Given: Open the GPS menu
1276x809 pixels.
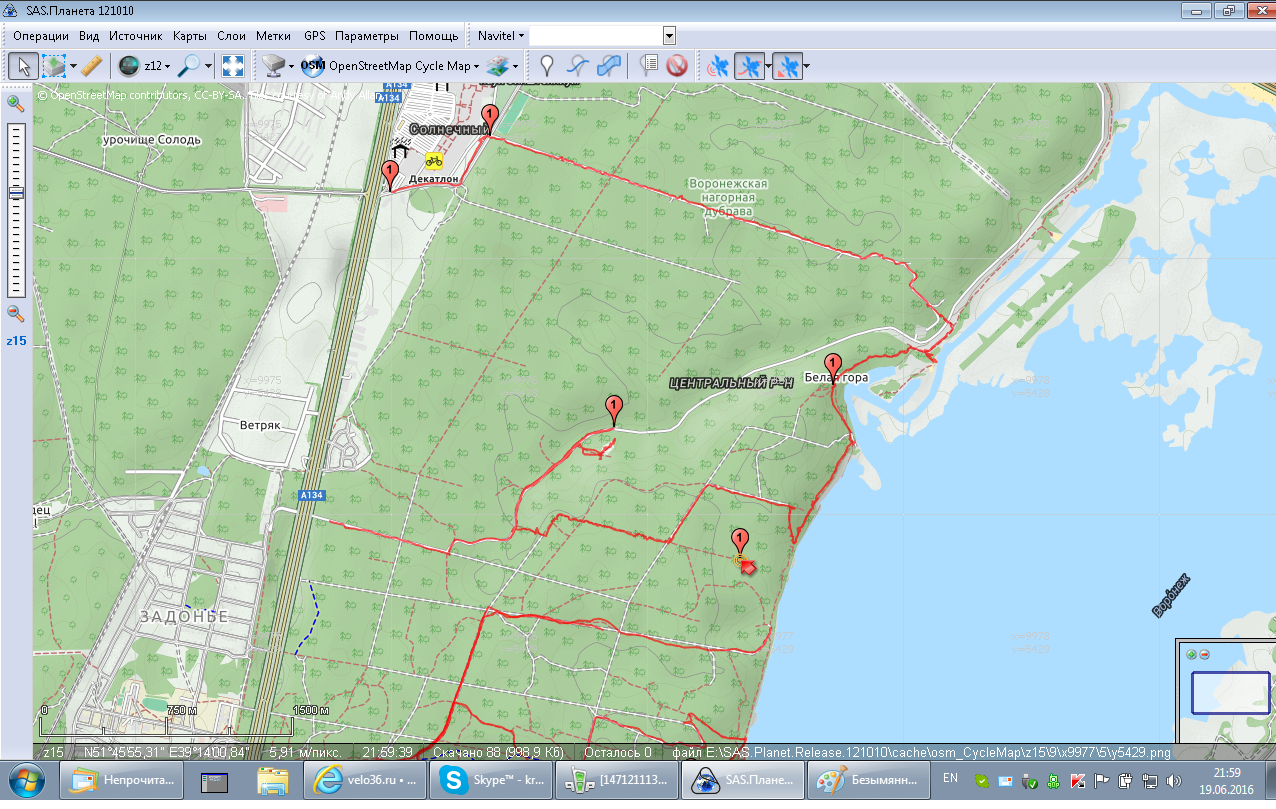Looking at the screenshot, I should (314, 35).
